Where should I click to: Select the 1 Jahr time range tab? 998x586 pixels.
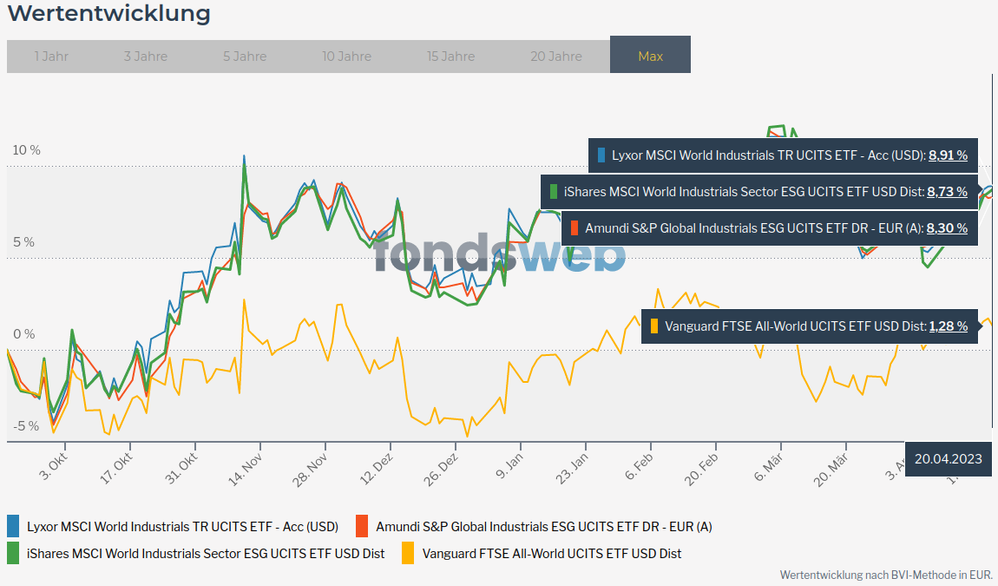(51, 56)
